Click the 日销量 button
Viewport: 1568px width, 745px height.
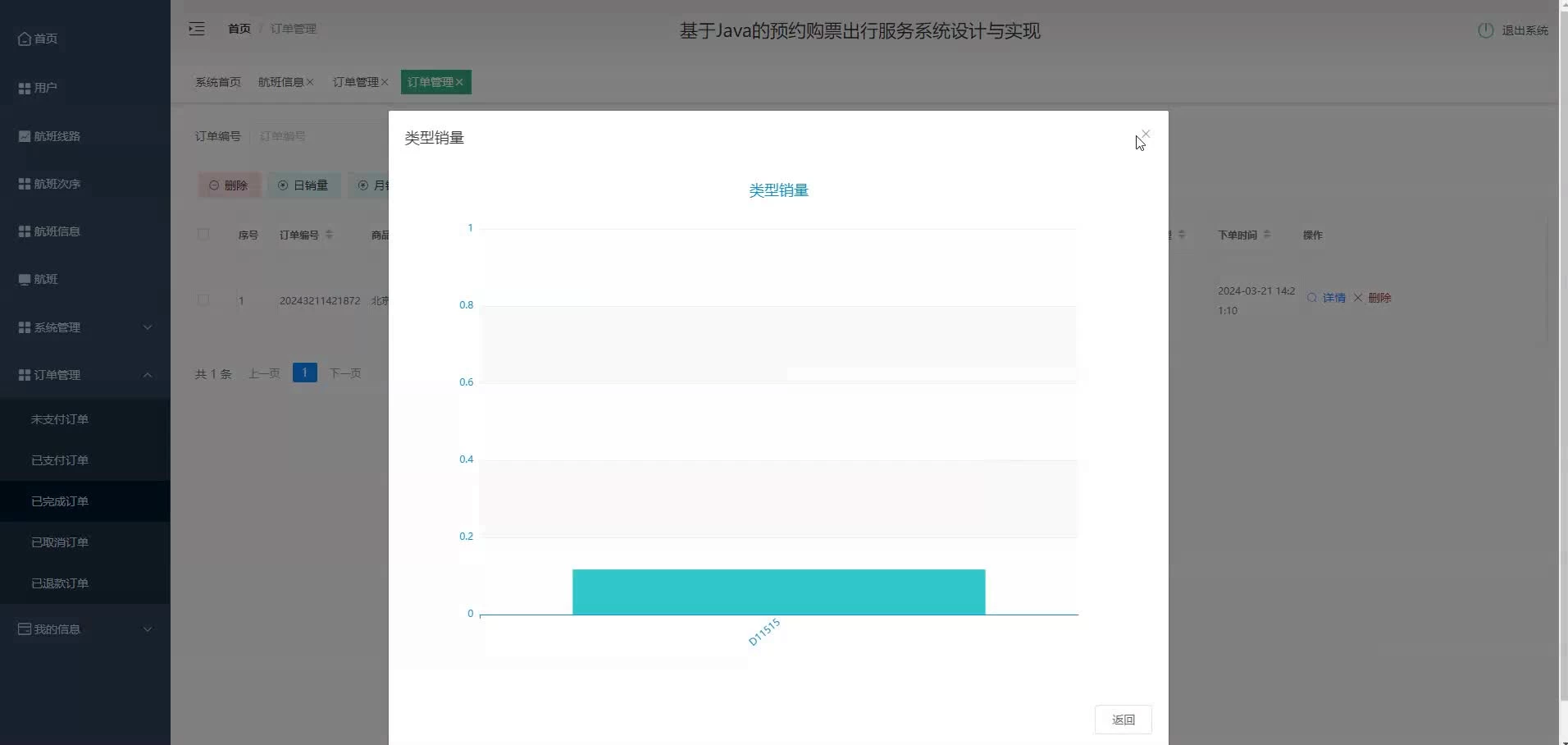303,185
